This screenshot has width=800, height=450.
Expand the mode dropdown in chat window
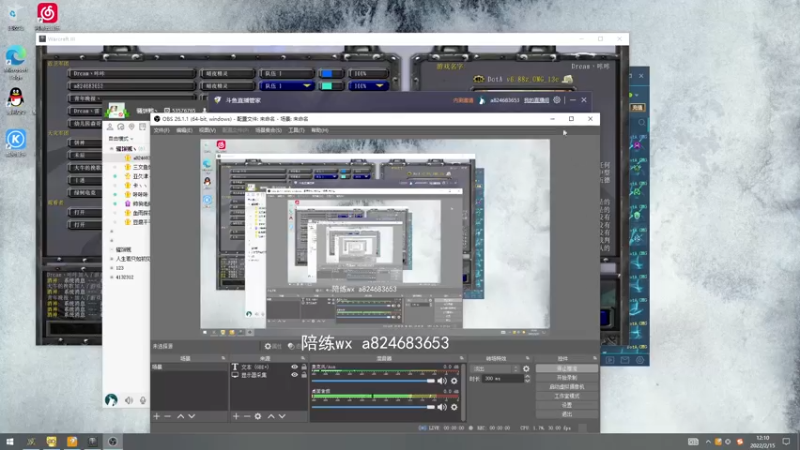point(121,139)
